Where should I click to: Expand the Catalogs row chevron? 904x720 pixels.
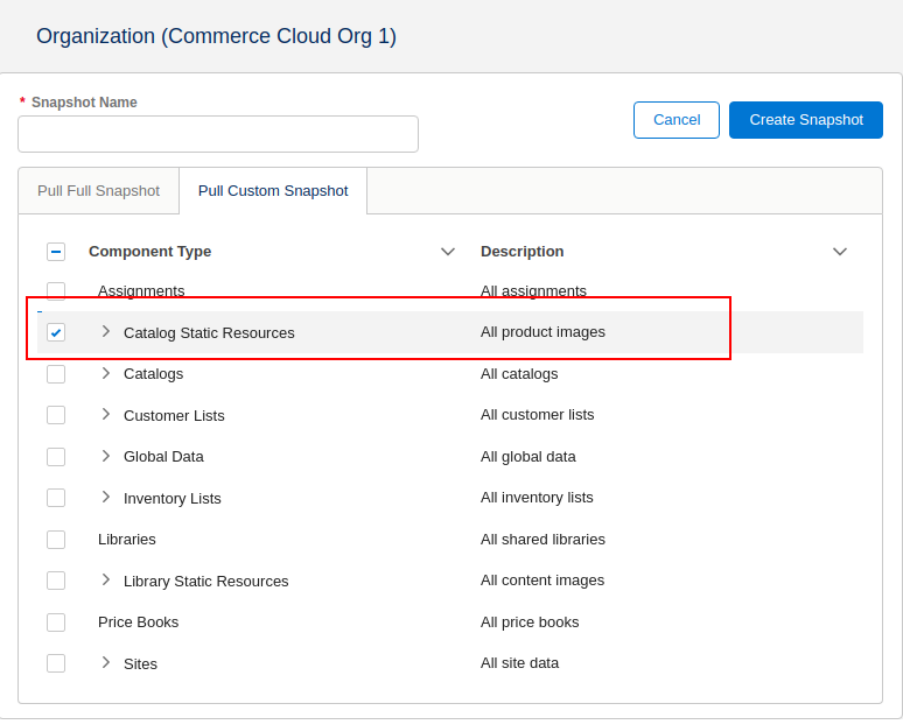[x=106, y=373]
